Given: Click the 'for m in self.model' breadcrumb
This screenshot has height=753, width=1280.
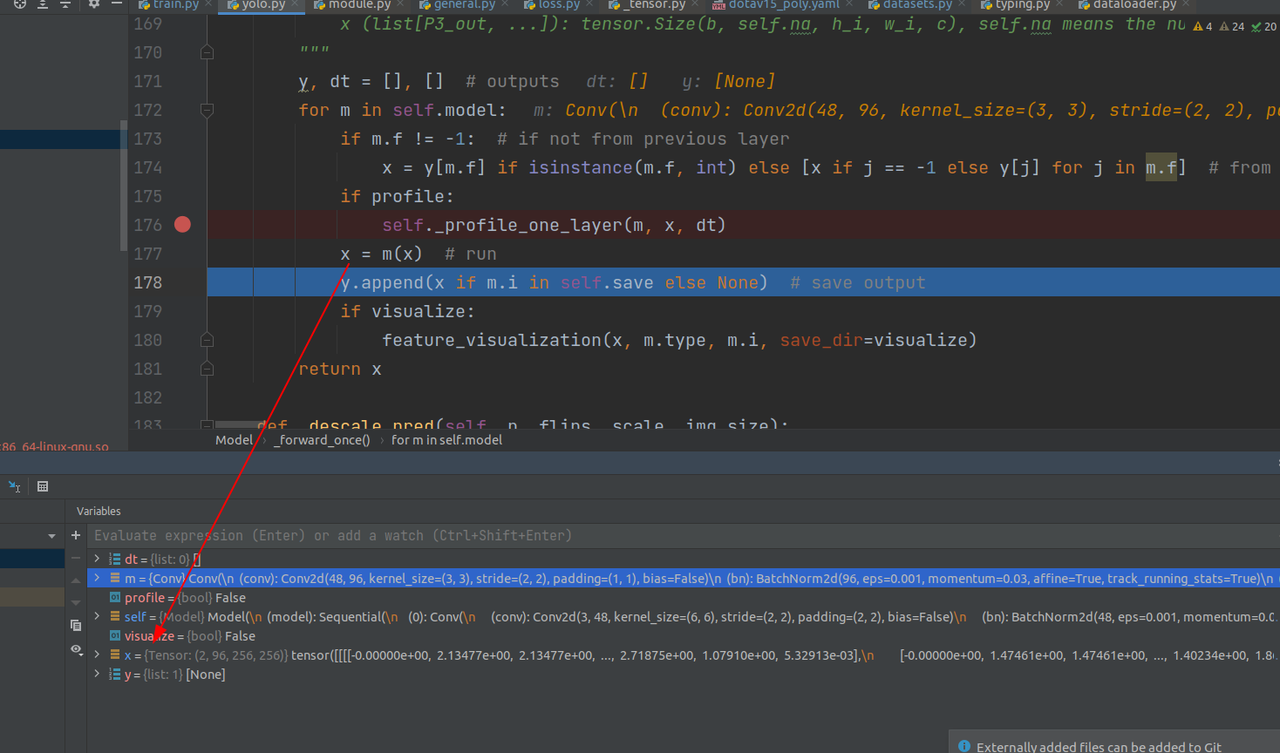Looking at the screenshot, I should click(x=446, y=440).
